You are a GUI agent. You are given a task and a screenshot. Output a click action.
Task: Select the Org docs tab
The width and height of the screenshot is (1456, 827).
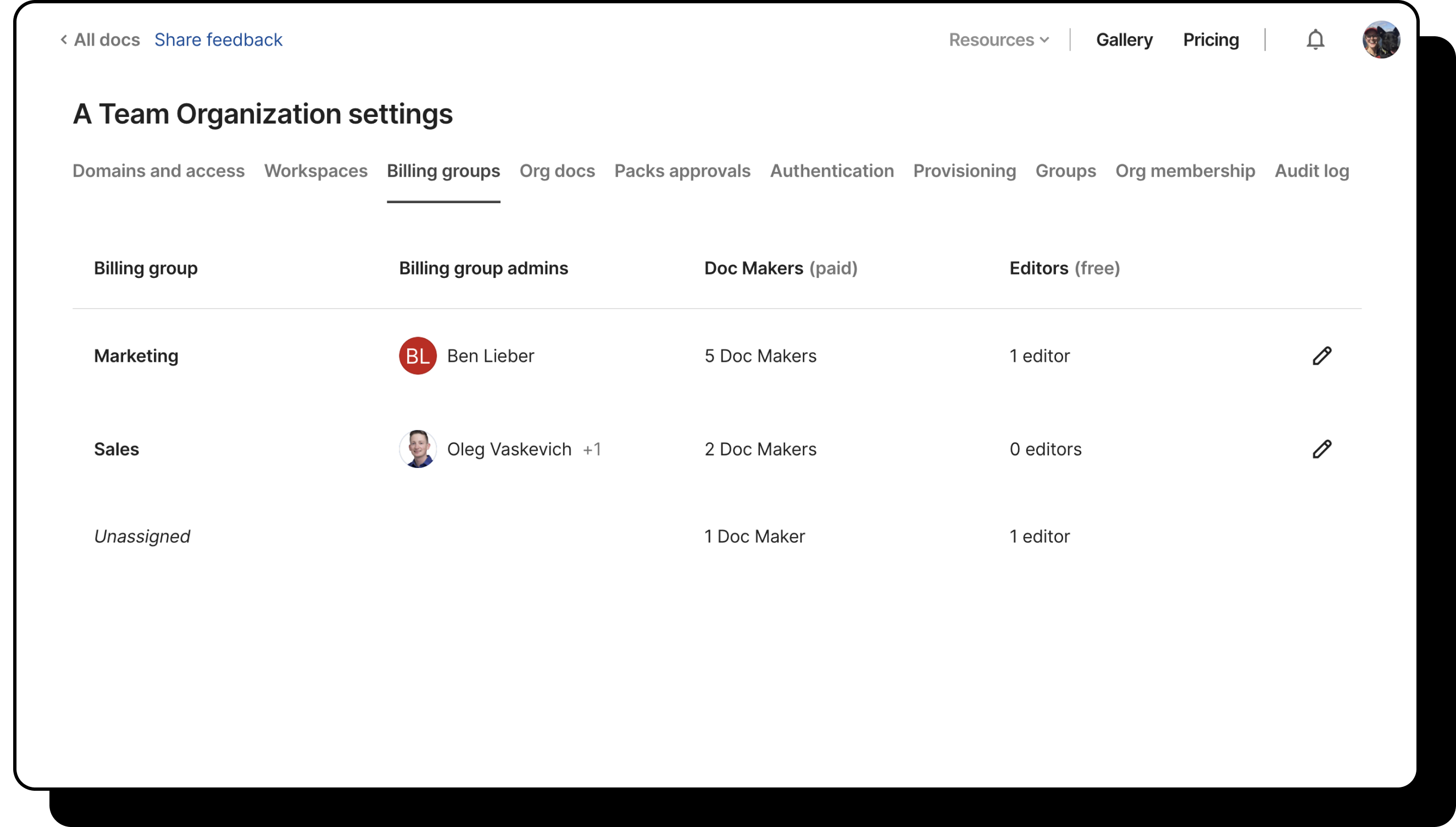point(557,171)
